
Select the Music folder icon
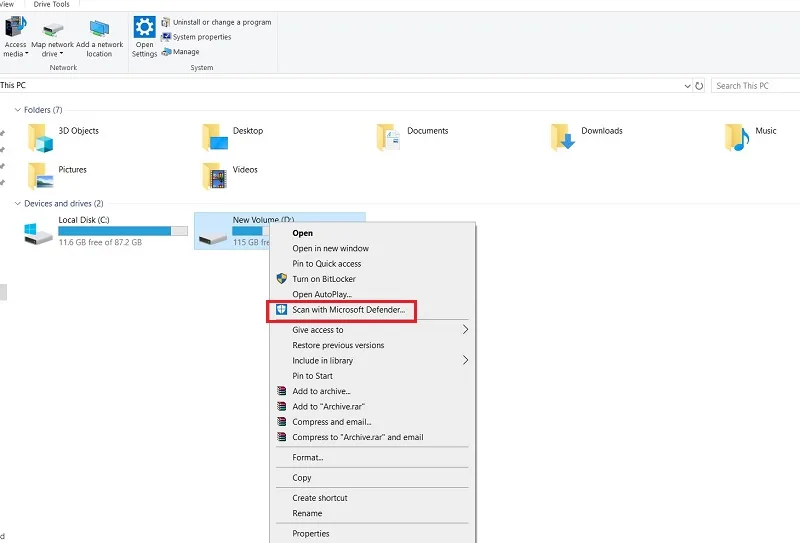click(737, 137)
